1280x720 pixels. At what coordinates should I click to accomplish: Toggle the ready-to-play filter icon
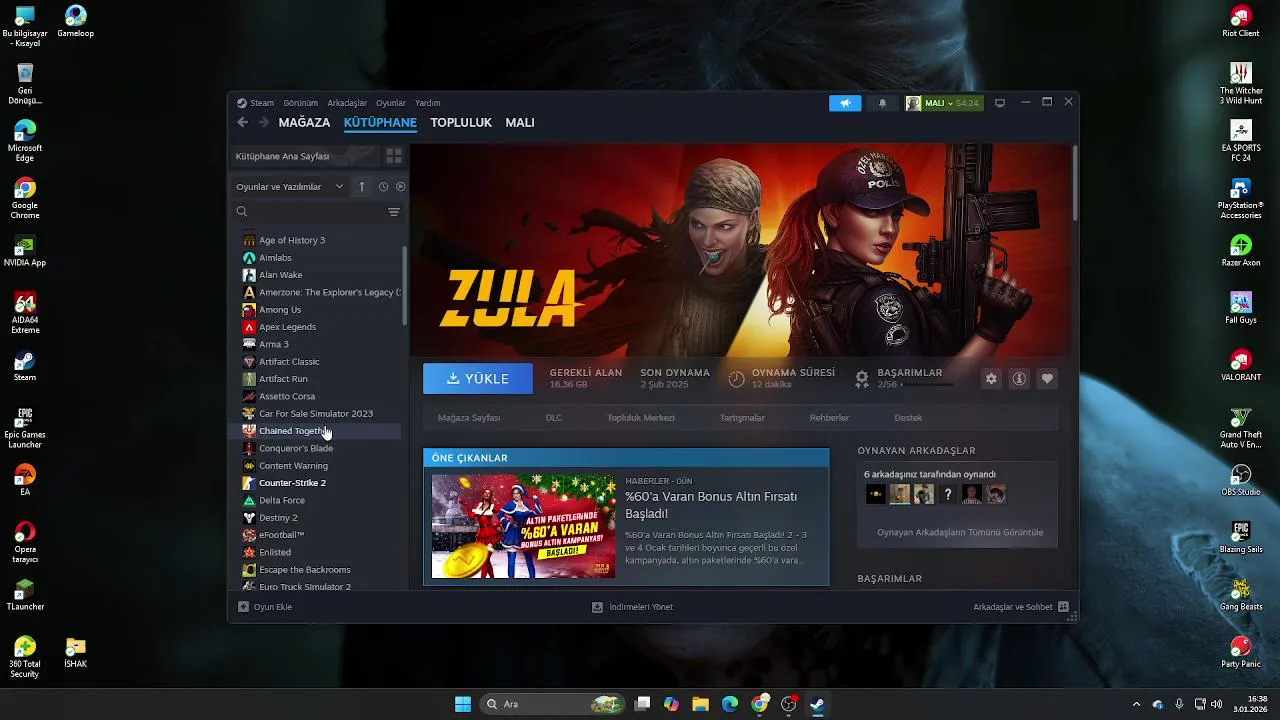point(400,187)
